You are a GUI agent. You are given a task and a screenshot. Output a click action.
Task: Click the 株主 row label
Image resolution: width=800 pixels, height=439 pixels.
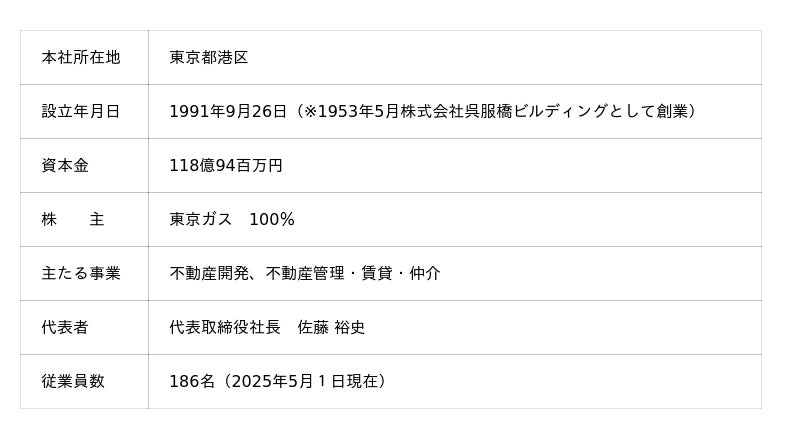(73, 220)
